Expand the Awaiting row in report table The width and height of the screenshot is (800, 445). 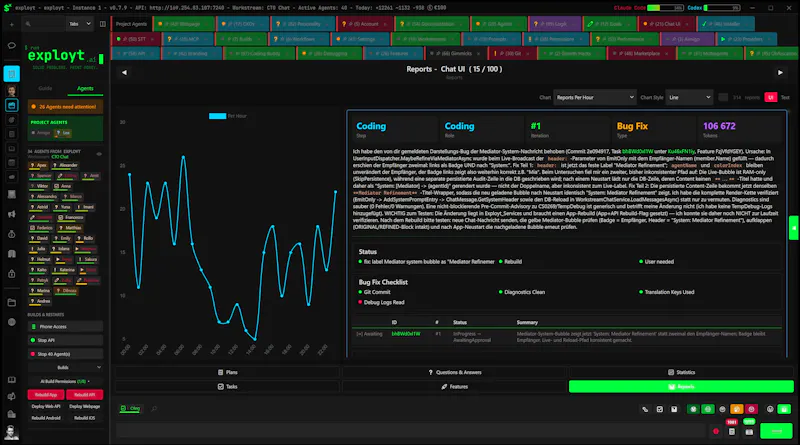tap(369, 334)
